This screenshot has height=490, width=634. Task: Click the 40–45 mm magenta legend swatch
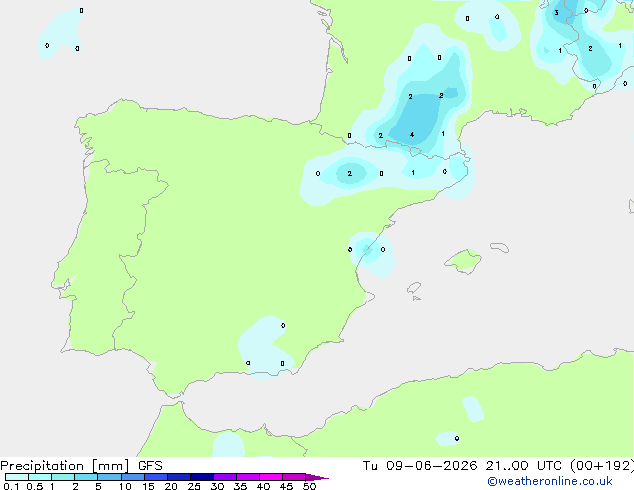(x=271, y=477)
